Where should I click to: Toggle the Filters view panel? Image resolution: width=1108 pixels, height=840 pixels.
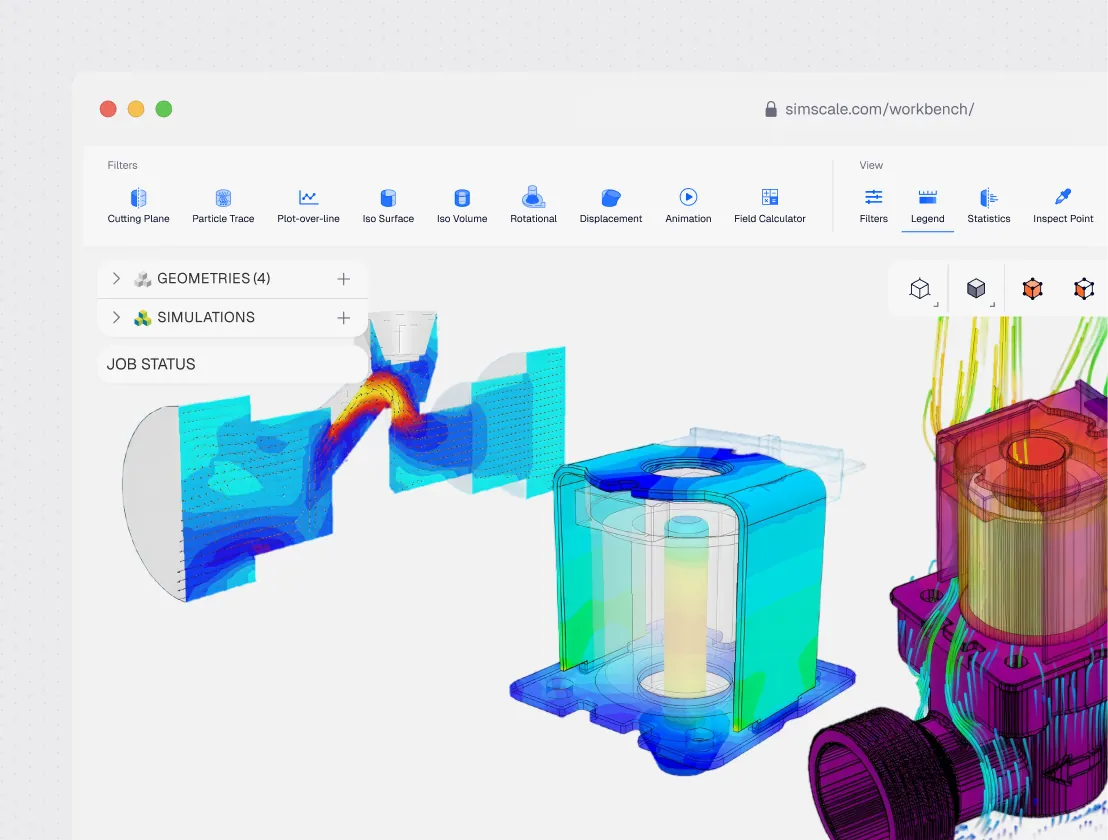click(873, 206)
